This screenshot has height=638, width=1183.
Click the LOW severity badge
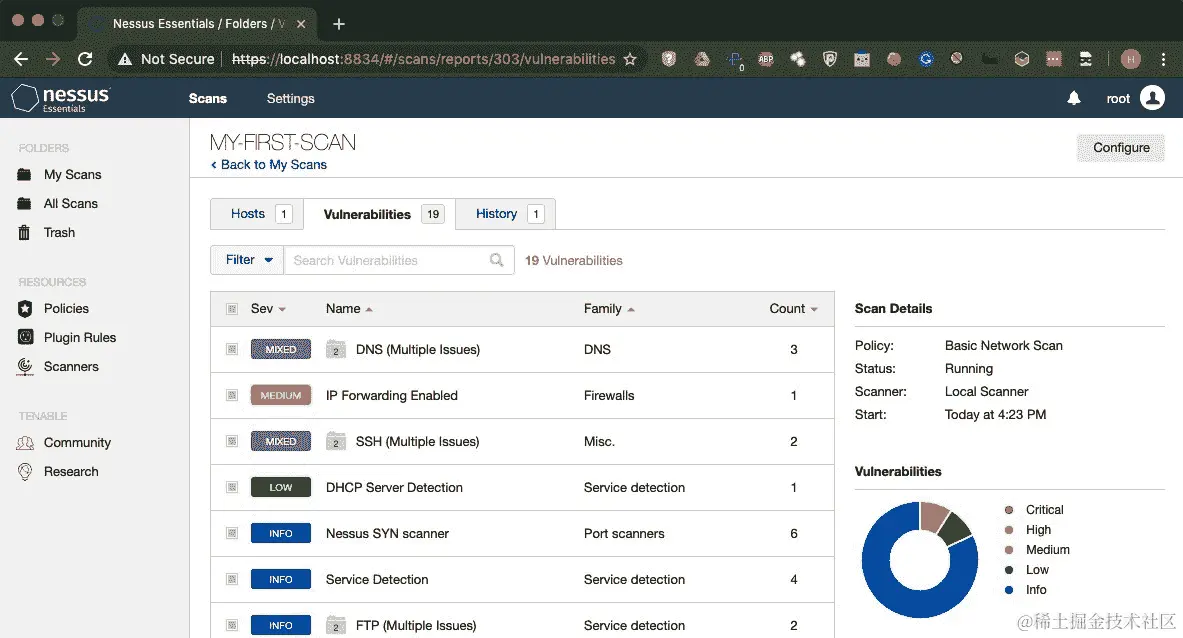pyautogui.click(x=281, y=487)
